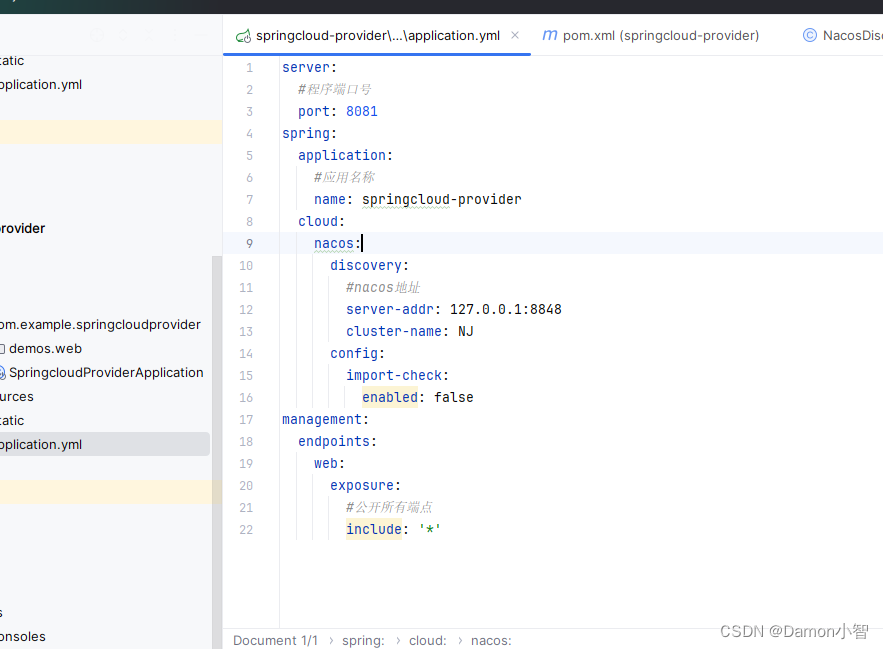Click the 'Document 1/1' breadcrumb
The height and width of the screenshot is (649, 883).
pyautogui.click(x=275, y=641)
